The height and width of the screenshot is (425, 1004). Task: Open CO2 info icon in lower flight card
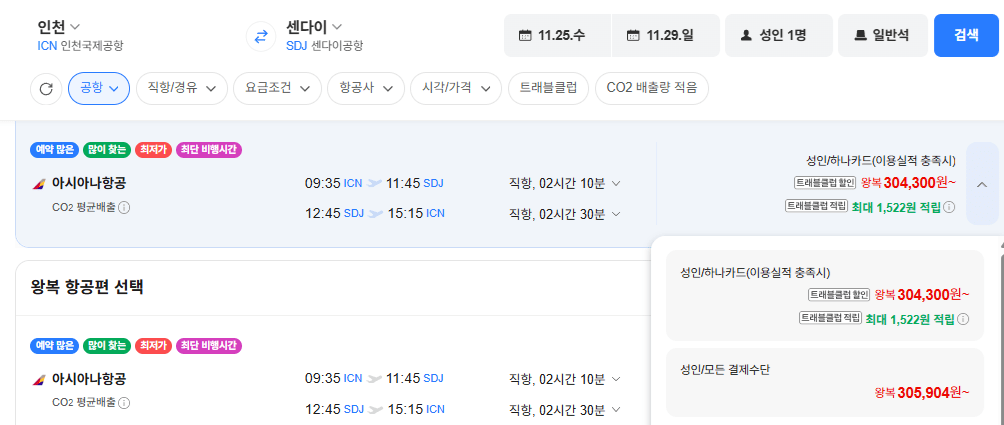pyautogui.click(x=125, y=403)
